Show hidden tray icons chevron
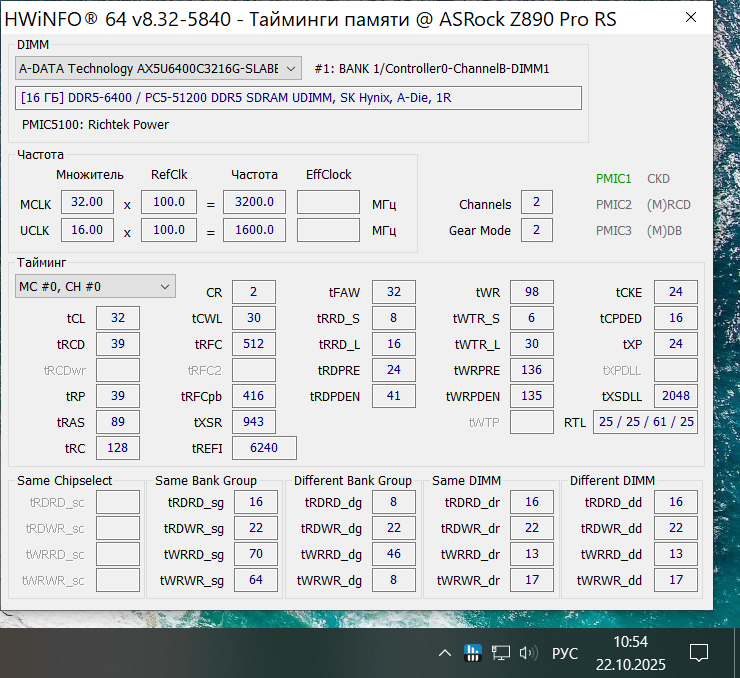Image resolution: width=740 pixels, height=678 pixels. 445,653
